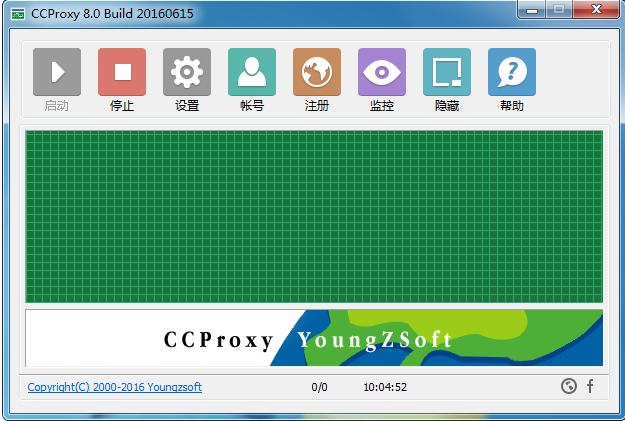
Task: Minimize the CCProxy window
Action: coord(532,10)
